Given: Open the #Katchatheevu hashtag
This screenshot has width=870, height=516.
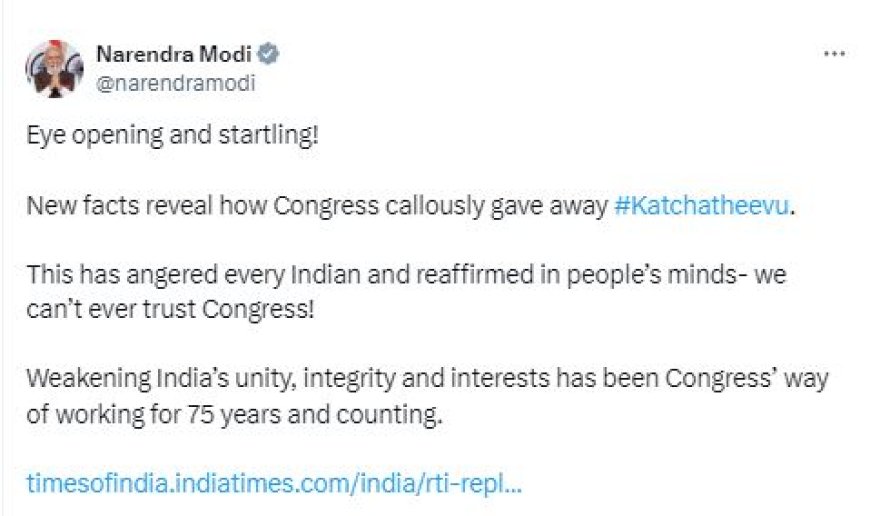Looking at the screenshot, I should click(701, 206).
